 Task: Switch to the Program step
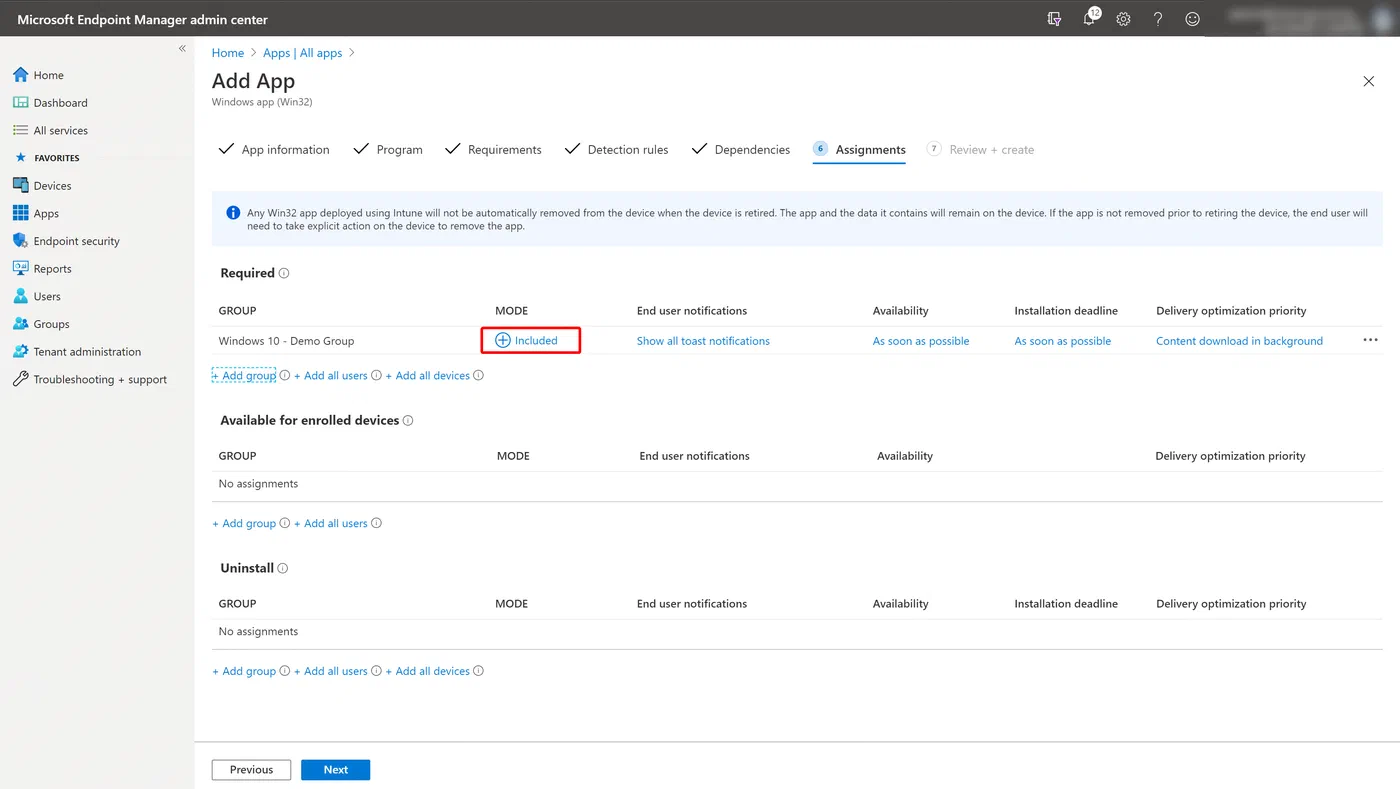(388, 150)
